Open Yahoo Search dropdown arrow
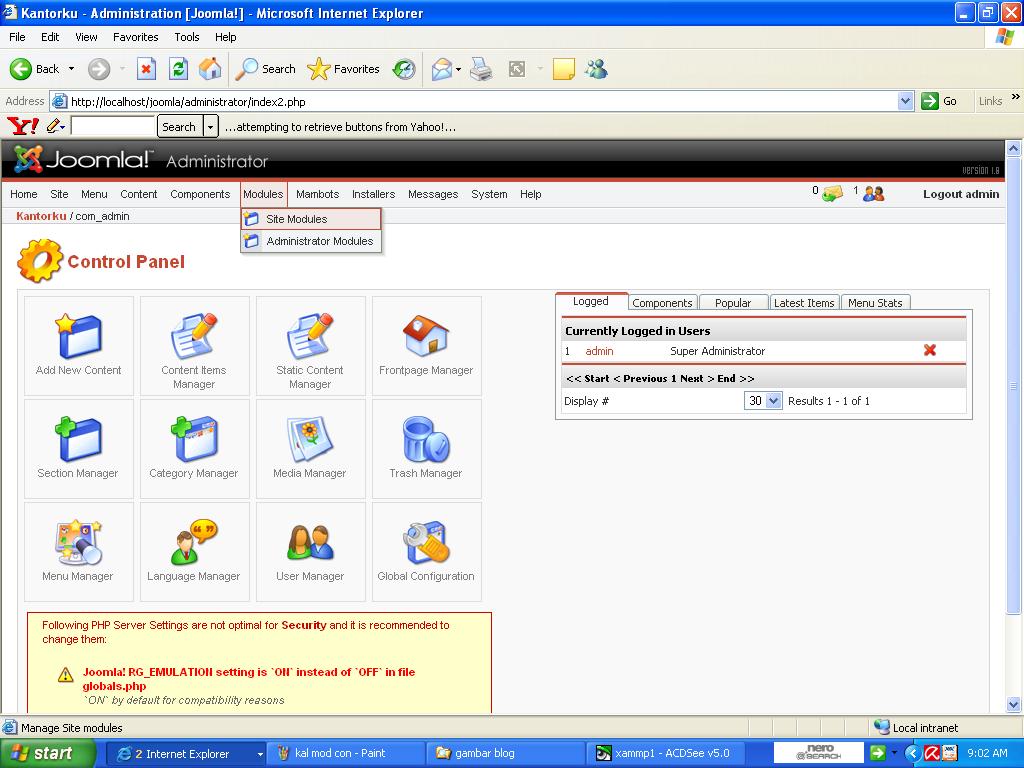The width and height of the screenshot is (1024, 768). pos(210,127)
